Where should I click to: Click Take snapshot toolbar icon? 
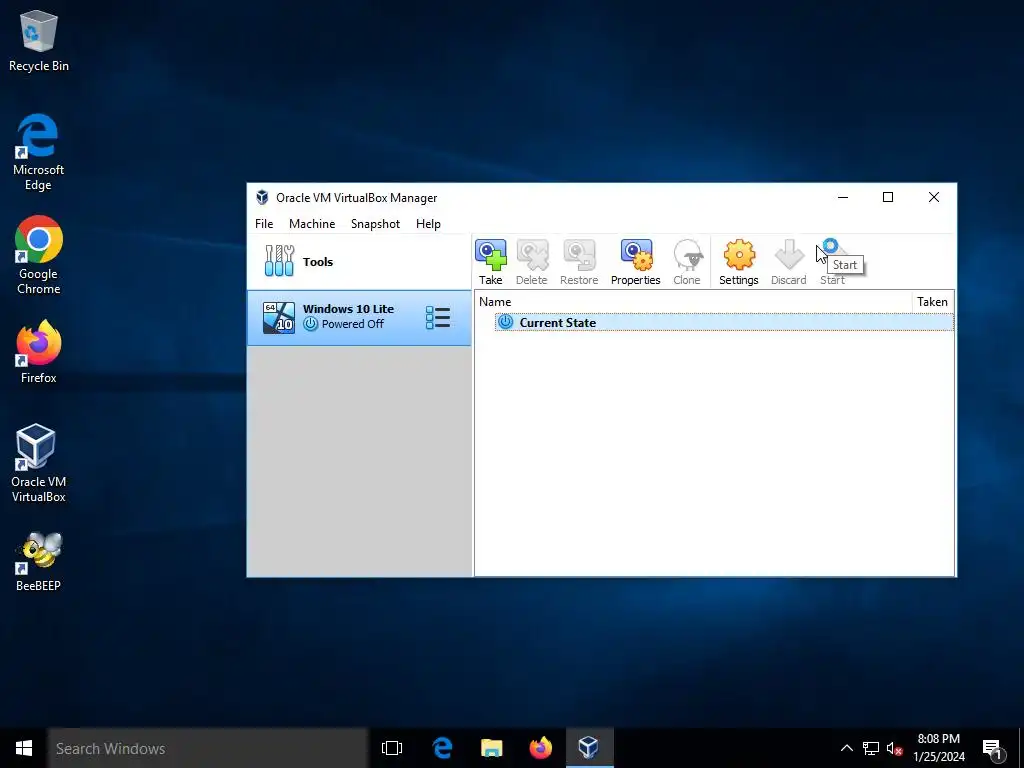[490, 262]
